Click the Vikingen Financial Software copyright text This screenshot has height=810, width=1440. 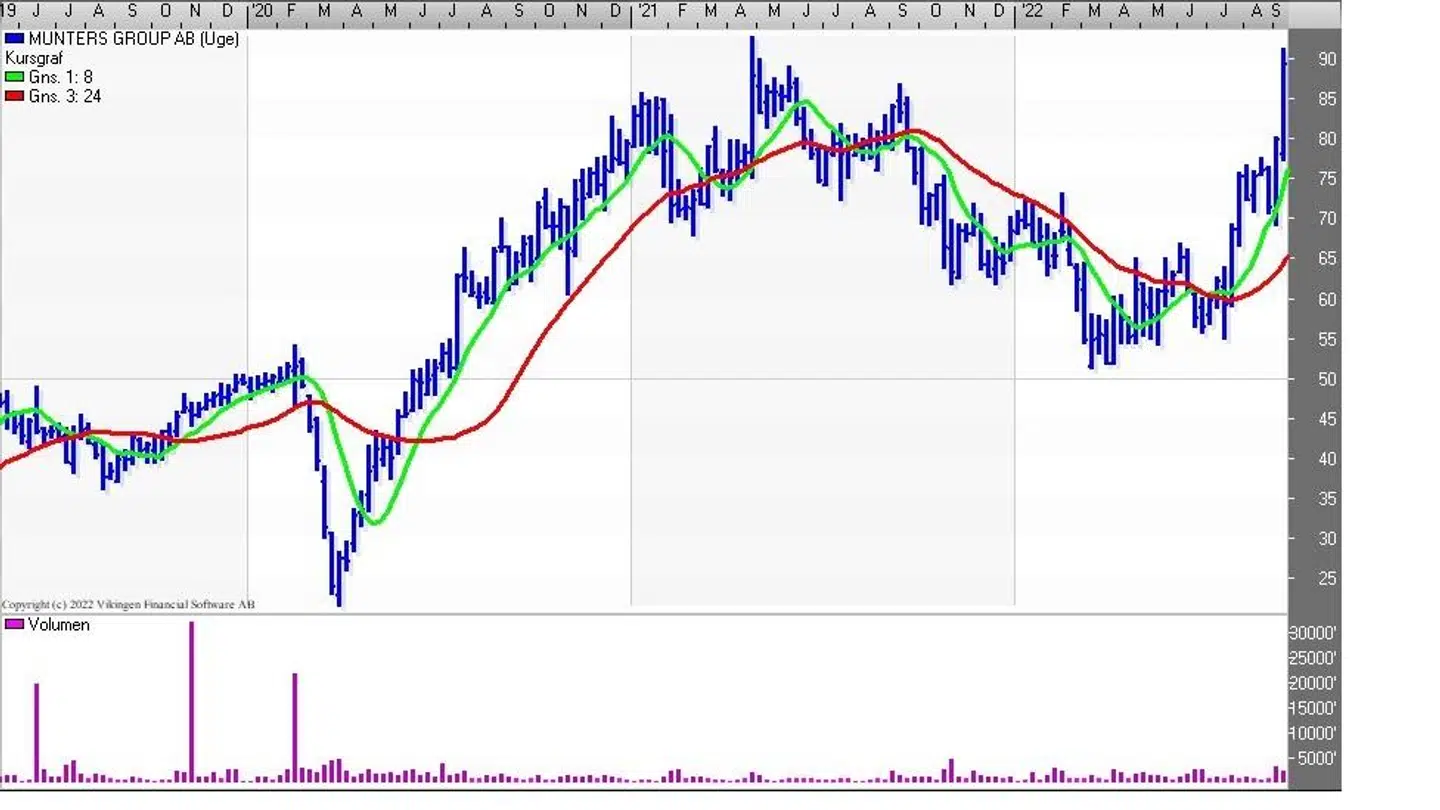[128, 605]
